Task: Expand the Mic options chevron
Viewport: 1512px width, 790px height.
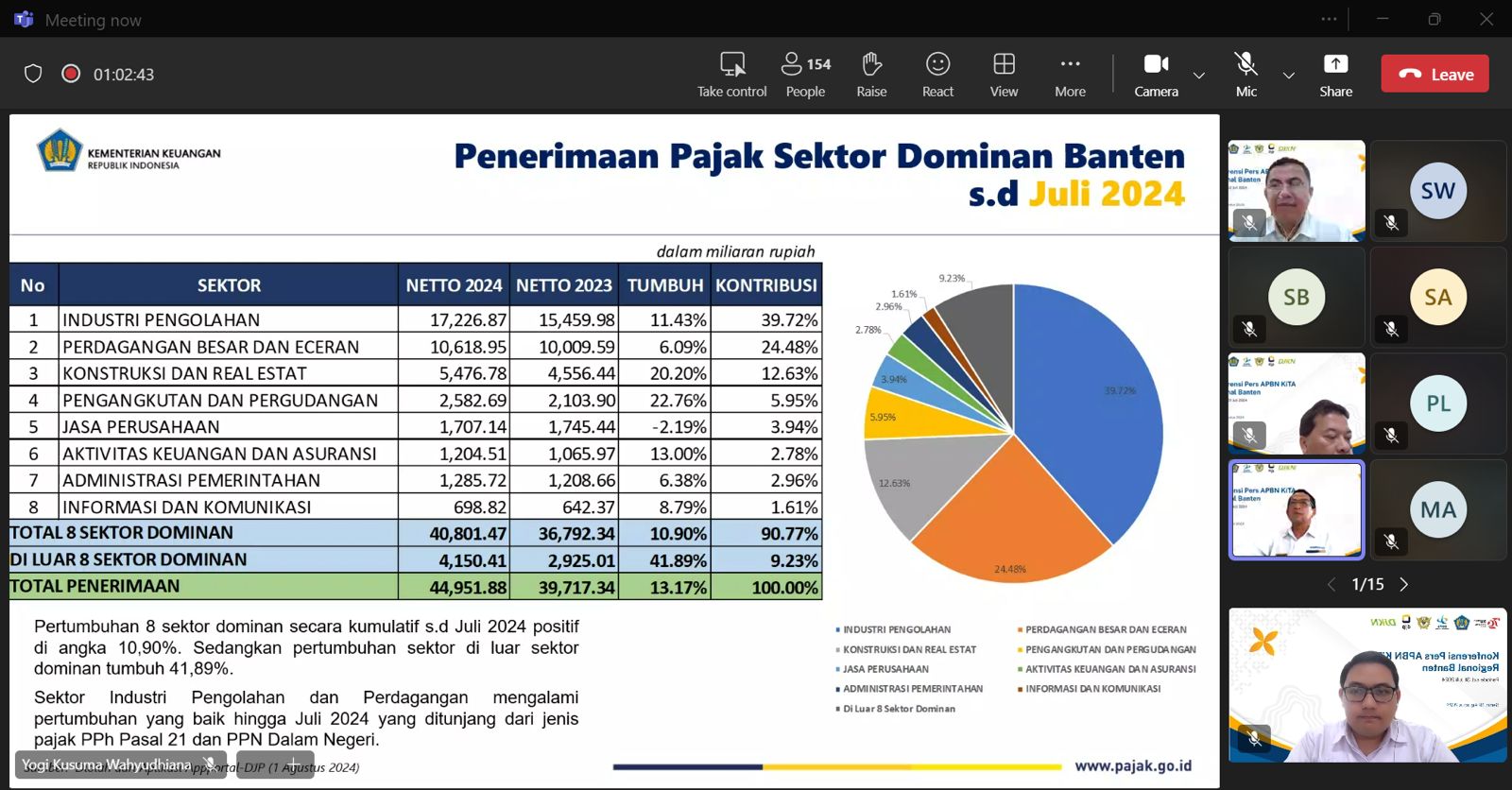Action: [x=1288, y=76]
